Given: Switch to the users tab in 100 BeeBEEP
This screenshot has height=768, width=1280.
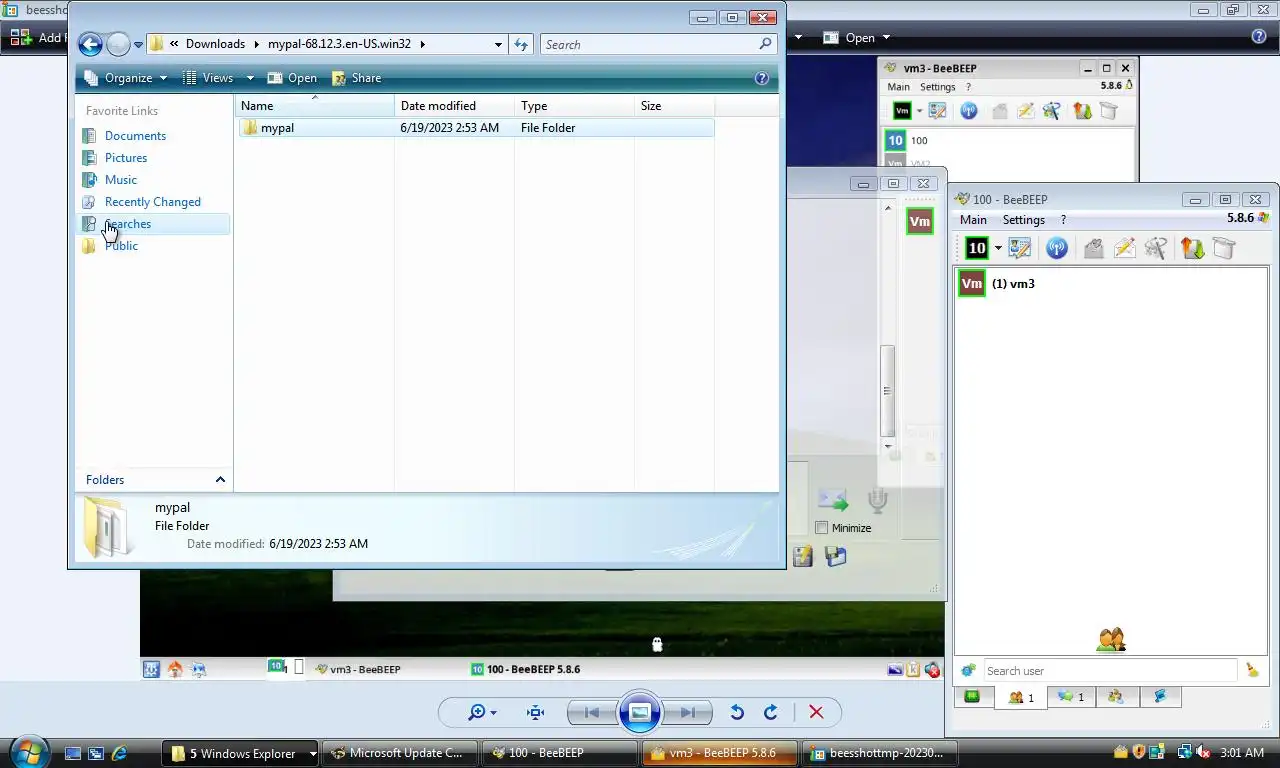Looking at the screenshot, I should tap(1021, 697).
